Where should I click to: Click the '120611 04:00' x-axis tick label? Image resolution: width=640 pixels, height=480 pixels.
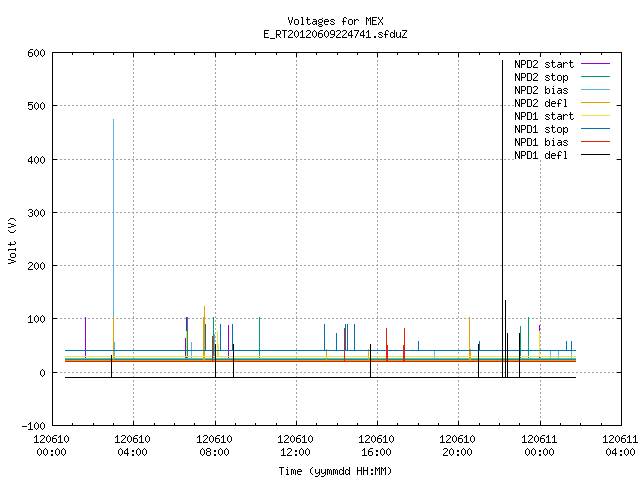pos(620,446)
